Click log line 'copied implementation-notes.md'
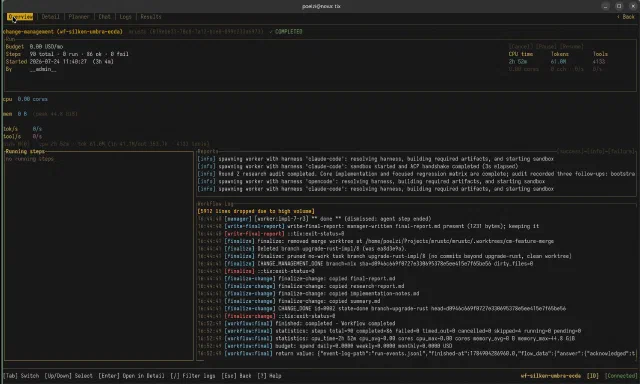 pos(308,293)
